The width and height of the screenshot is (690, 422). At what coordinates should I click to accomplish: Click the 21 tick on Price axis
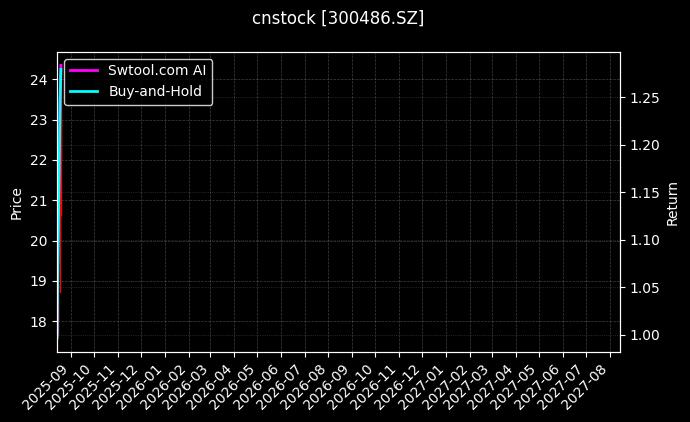point(40,201)
